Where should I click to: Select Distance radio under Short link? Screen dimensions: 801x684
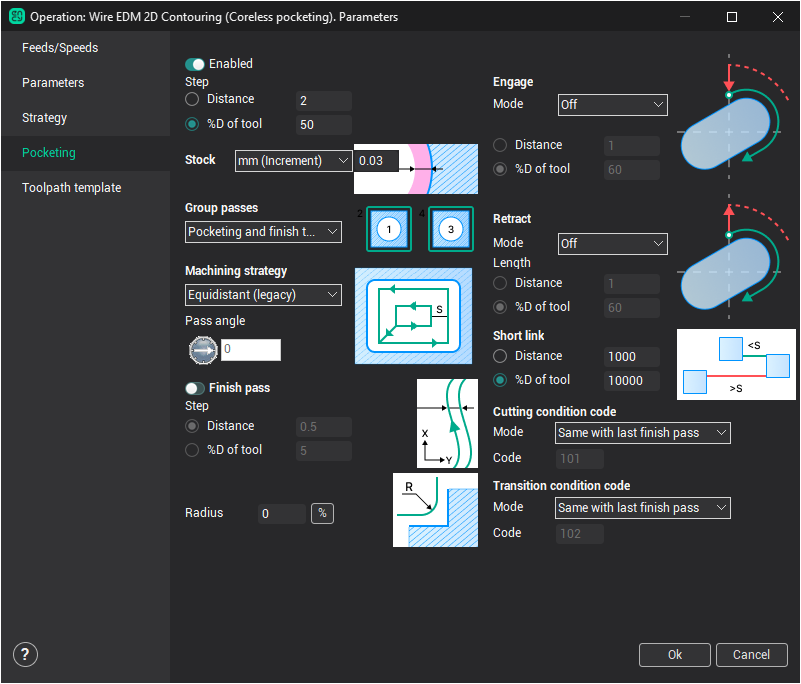coord(501,356)
